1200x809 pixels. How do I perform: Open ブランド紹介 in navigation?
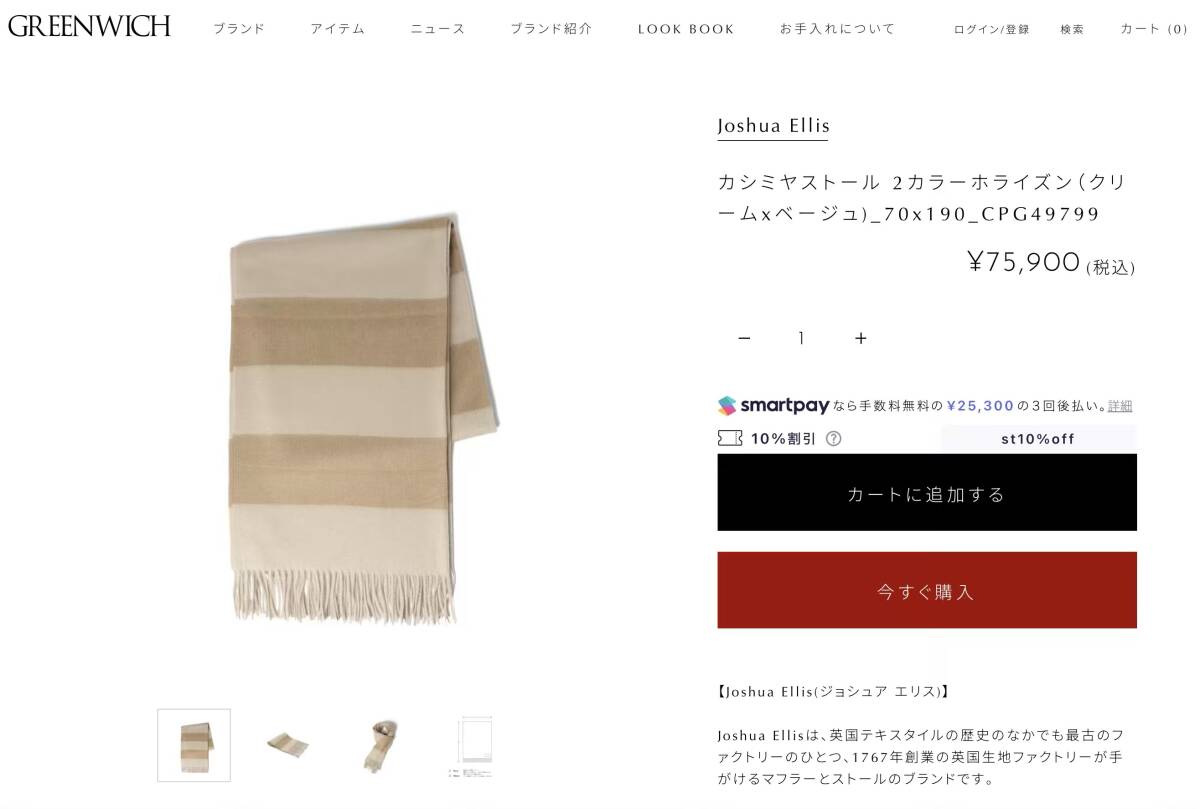tap(551, 29)
